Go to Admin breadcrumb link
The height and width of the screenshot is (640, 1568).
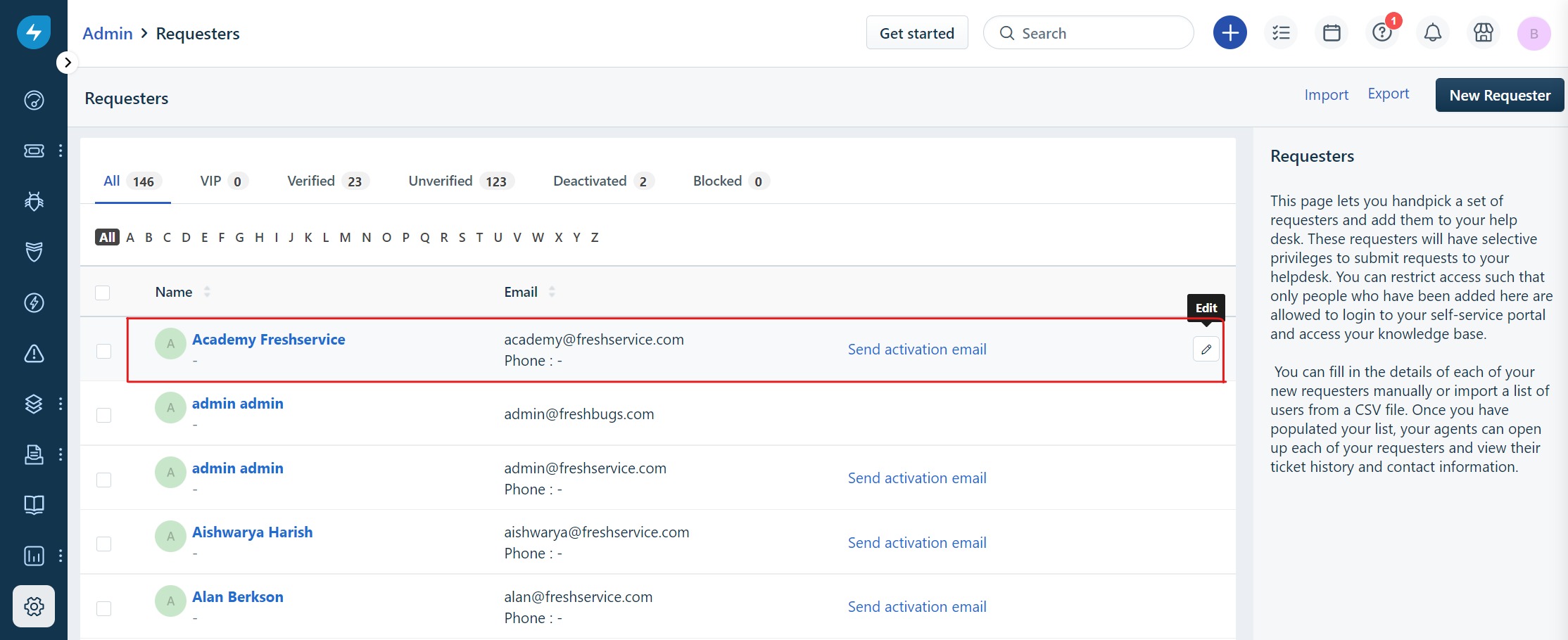tap(108, 33)
